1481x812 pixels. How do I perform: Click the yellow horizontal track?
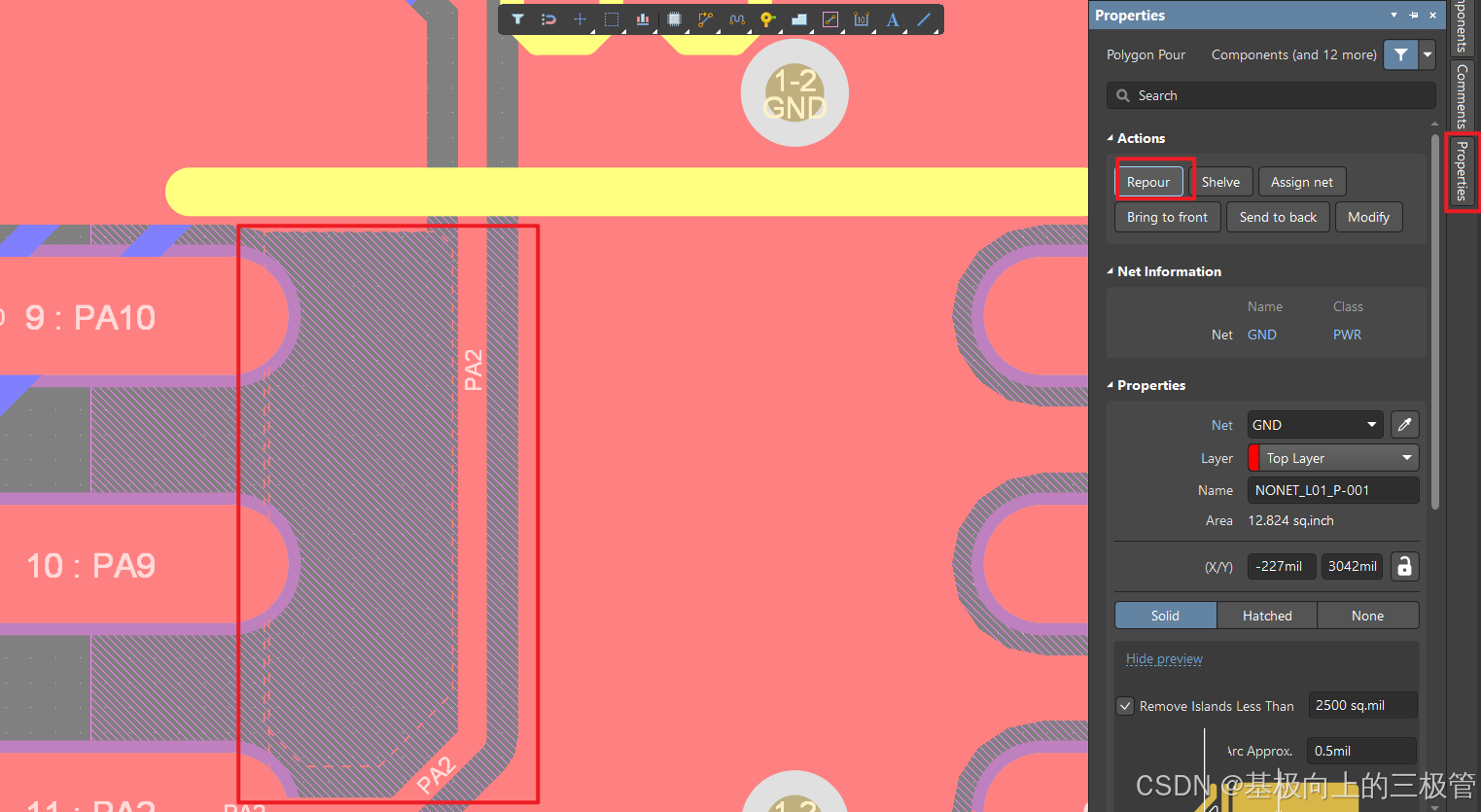point(627,192)
